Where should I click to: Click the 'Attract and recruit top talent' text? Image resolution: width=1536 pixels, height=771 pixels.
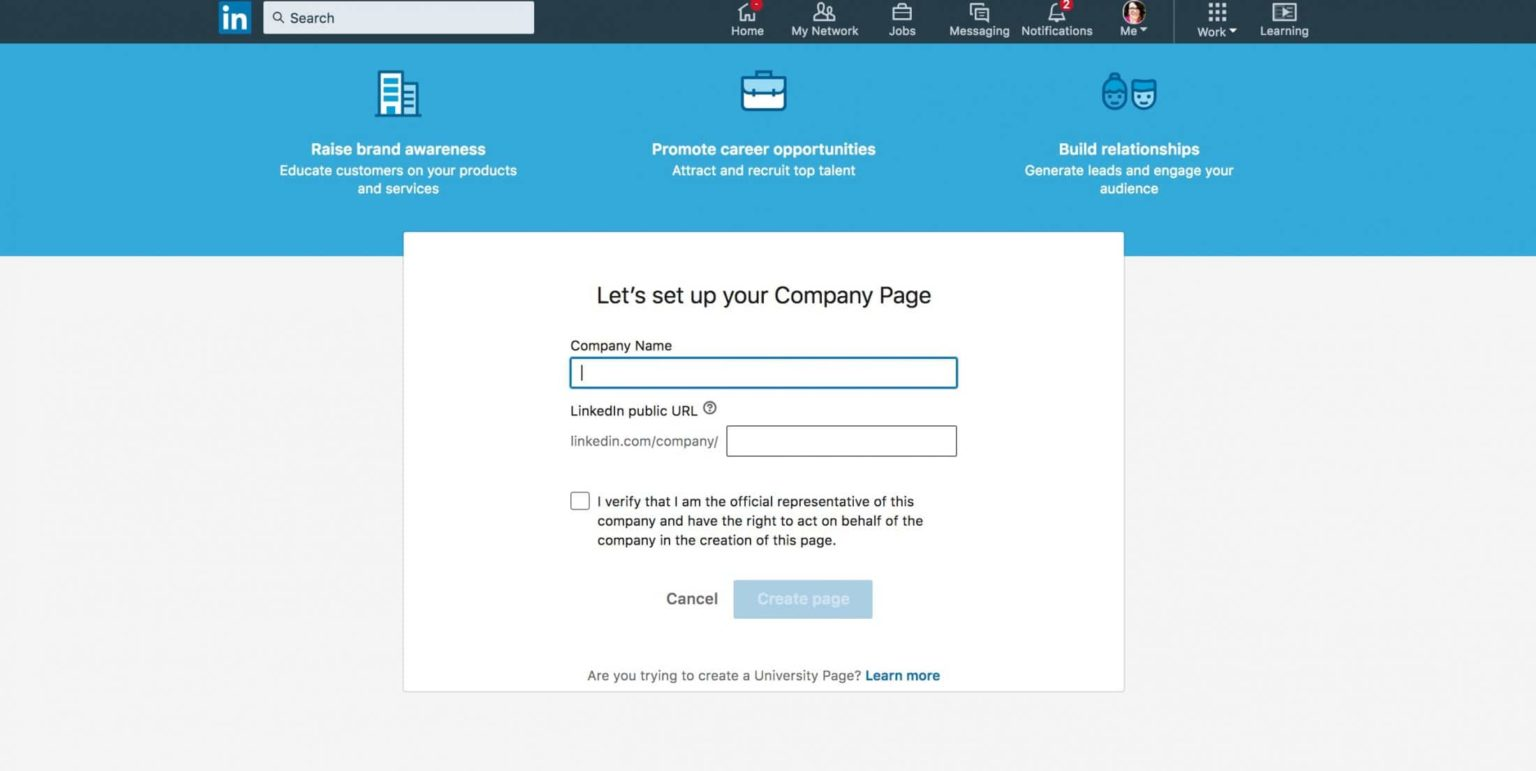coord(763,171)
